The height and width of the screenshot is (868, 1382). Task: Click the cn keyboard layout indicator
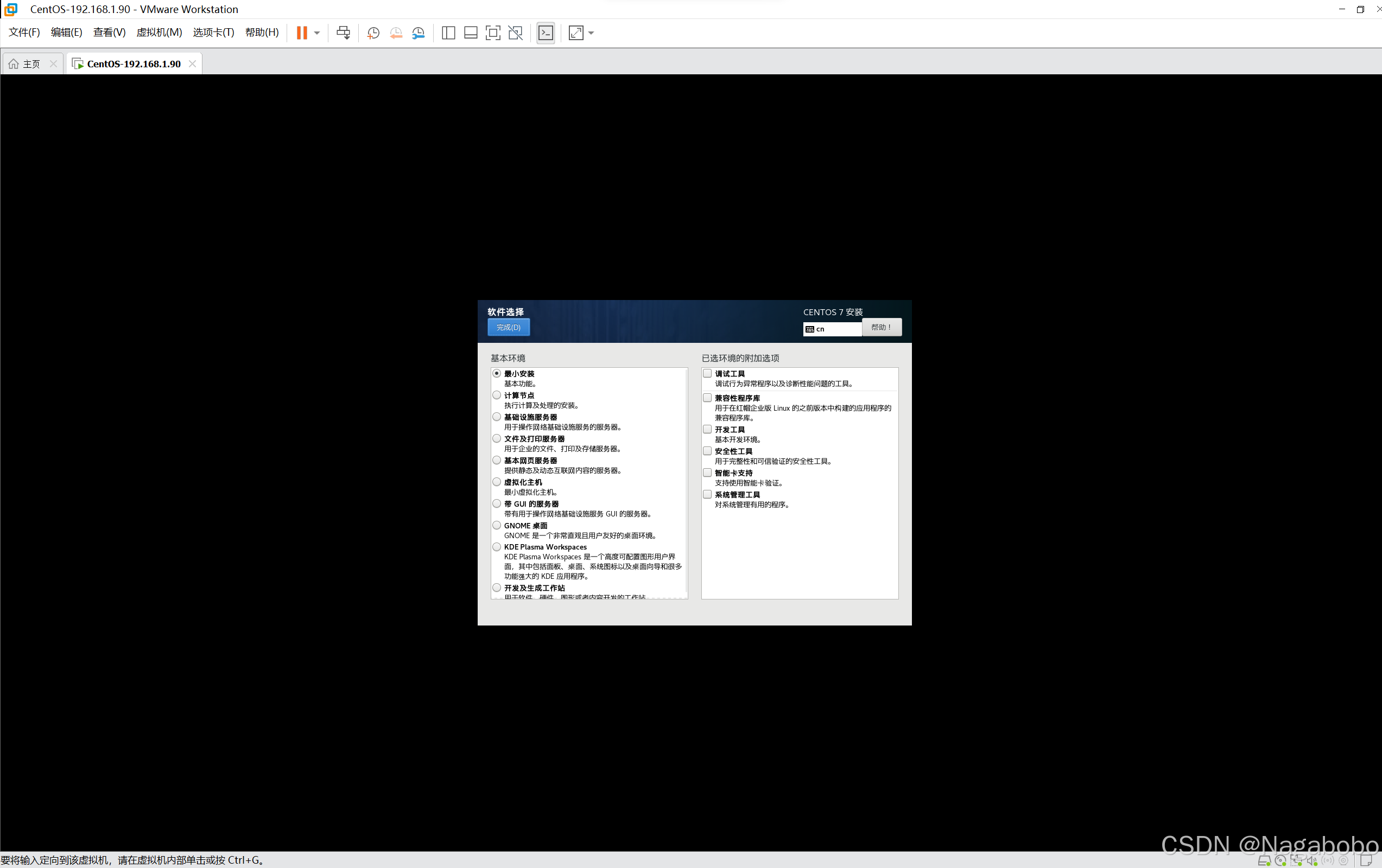click(x=832, y=329)
